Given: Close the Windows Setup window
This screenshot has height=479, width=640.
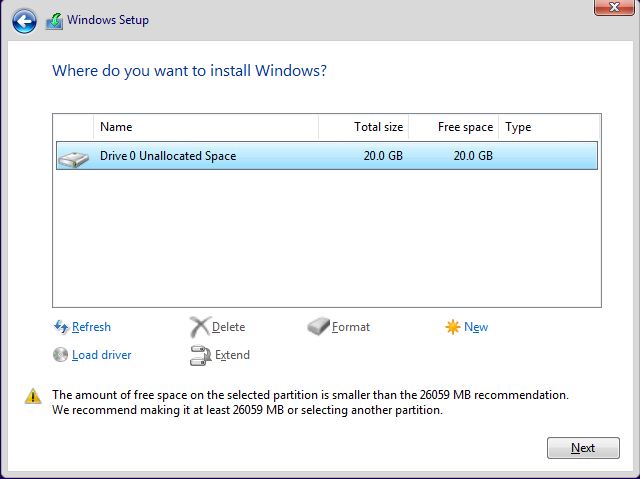Looking at the screenshot, I should click(613, 7).
